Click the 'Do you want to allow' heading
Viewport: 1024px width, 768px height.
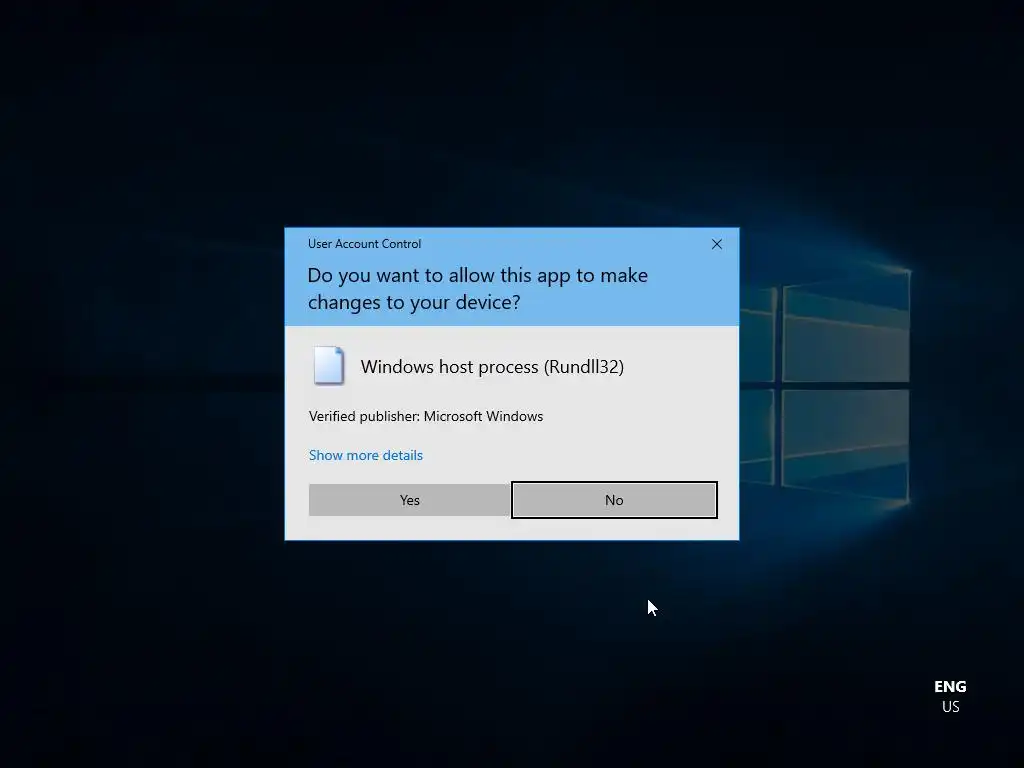pyautogui.click(x=477, y=289)
